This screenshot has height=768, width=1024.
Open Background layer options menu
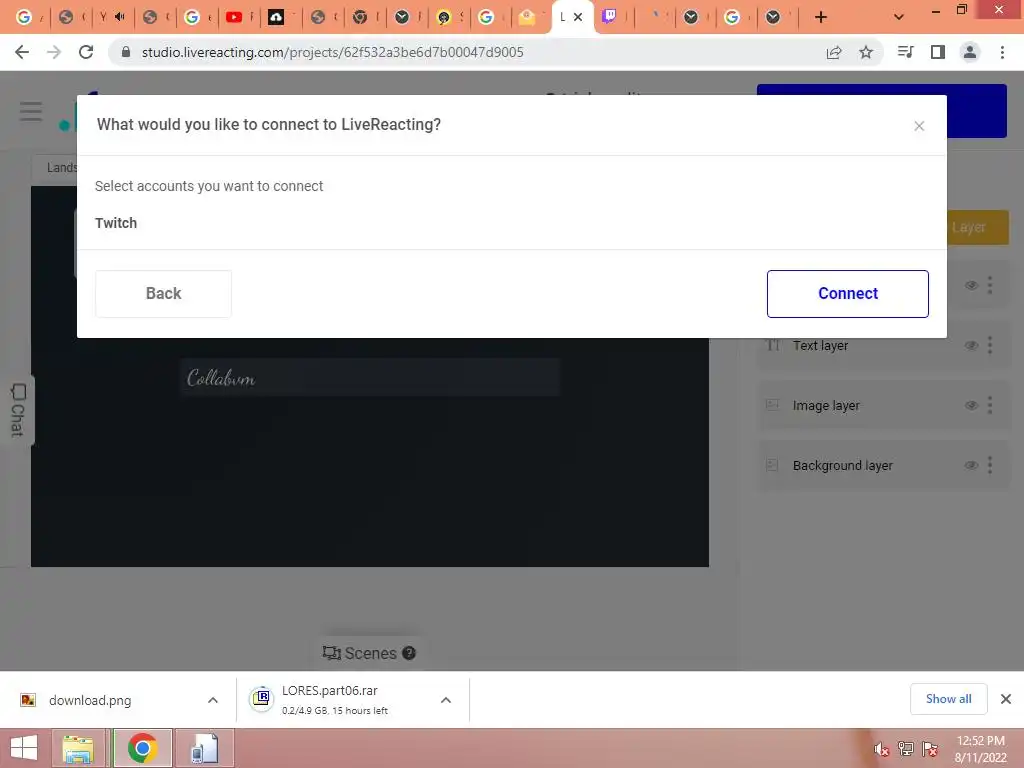[990, 466]
